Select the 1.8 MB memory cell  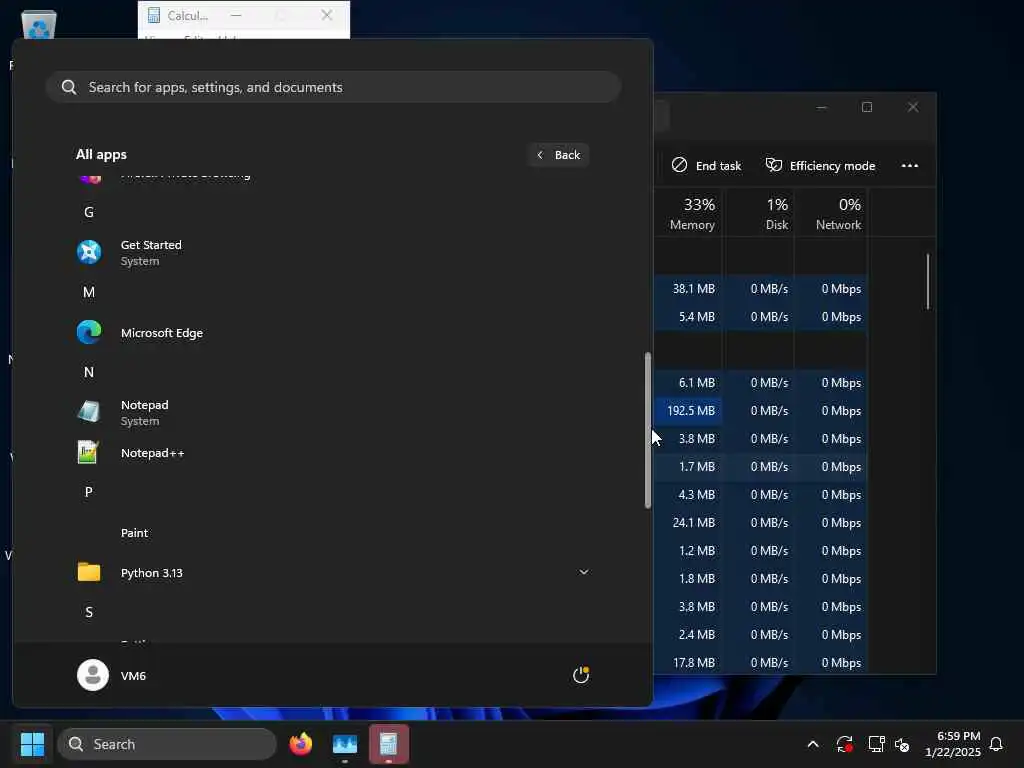pos(688,579)
